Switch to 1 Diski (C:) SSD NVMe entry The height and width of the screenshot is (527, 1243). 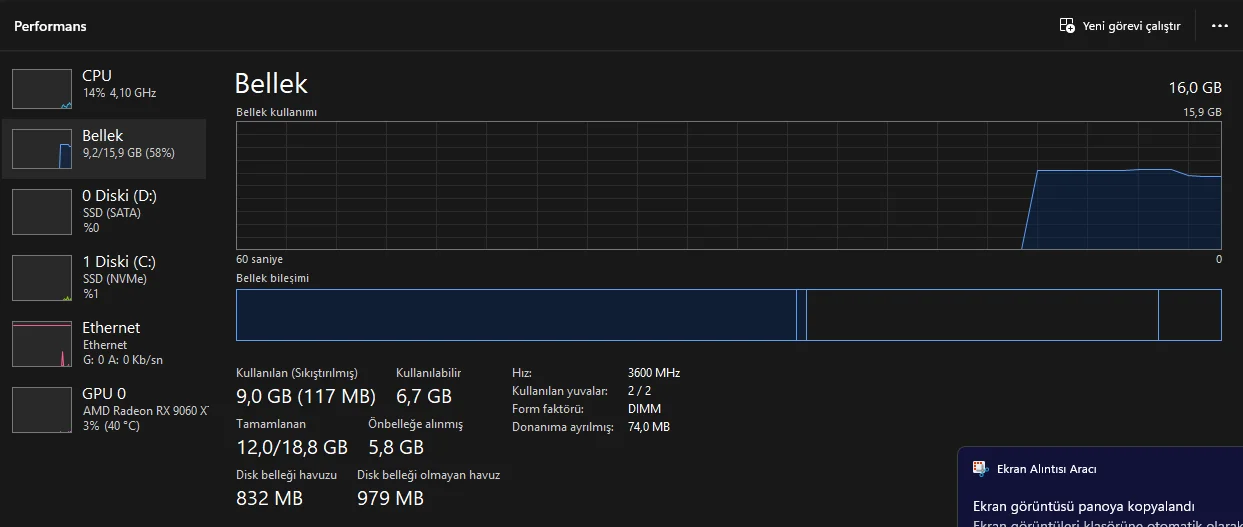pos(120,276)
